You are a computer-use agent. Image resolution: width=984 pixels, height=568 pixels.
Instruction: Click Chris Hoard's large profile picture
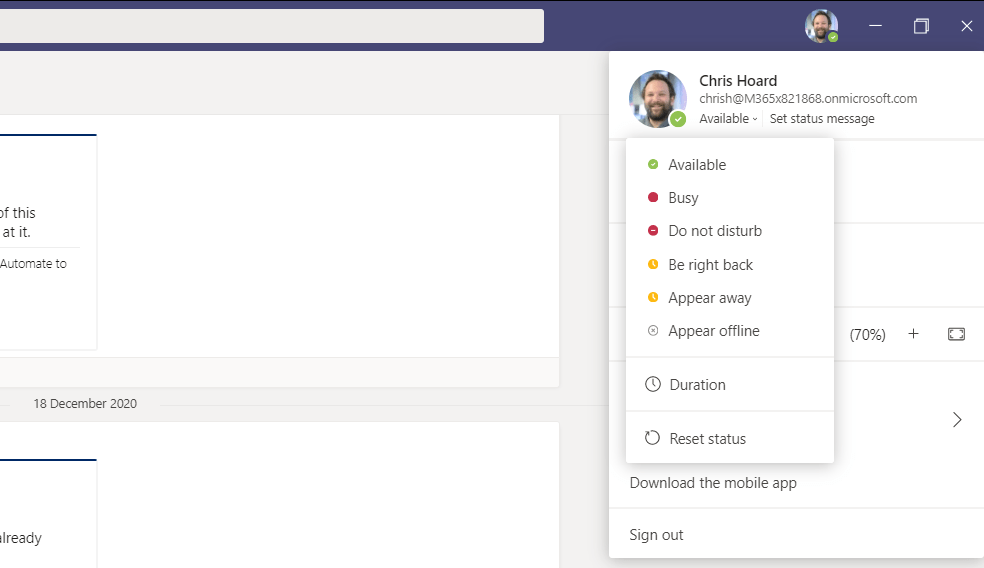[x=657, y=98]
